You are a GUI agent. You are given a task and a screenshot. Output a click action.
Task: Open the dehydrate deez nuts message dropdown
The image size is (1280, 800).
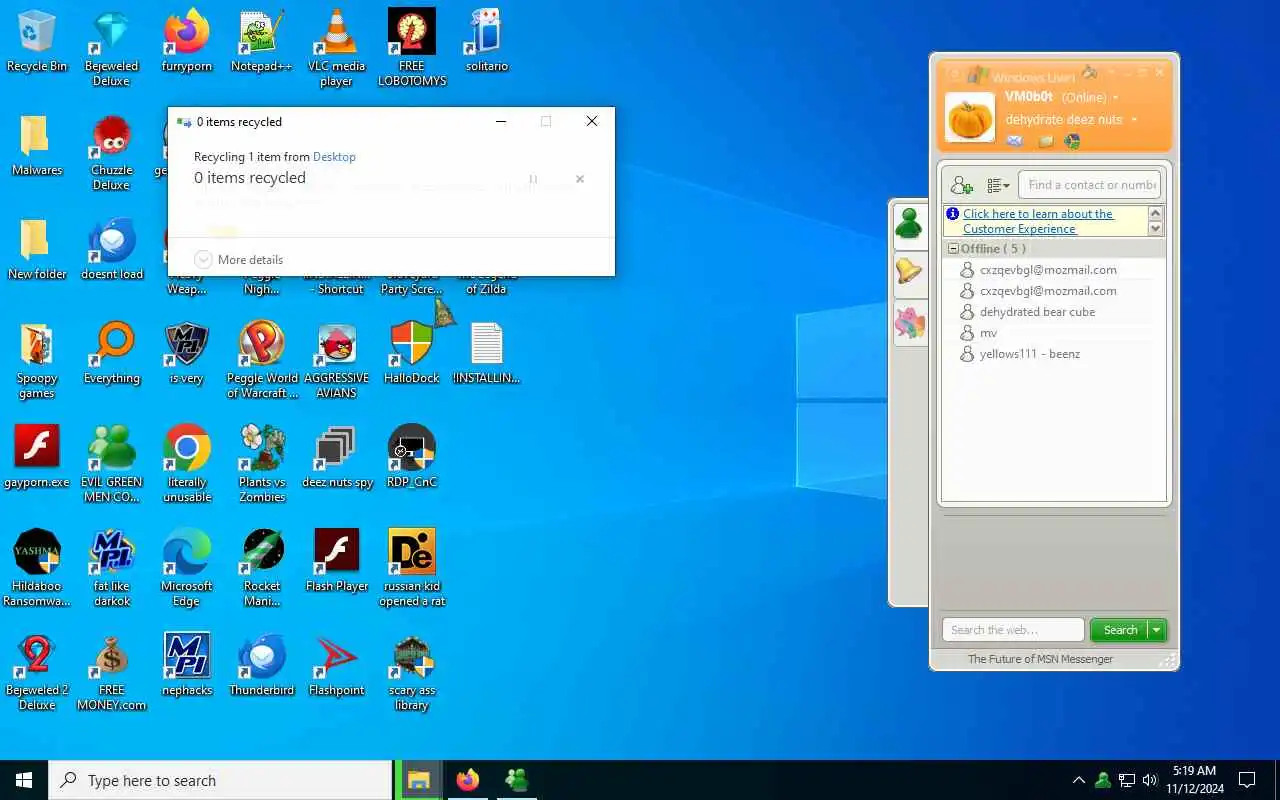pyautogui.click(x=1134, y=120)
